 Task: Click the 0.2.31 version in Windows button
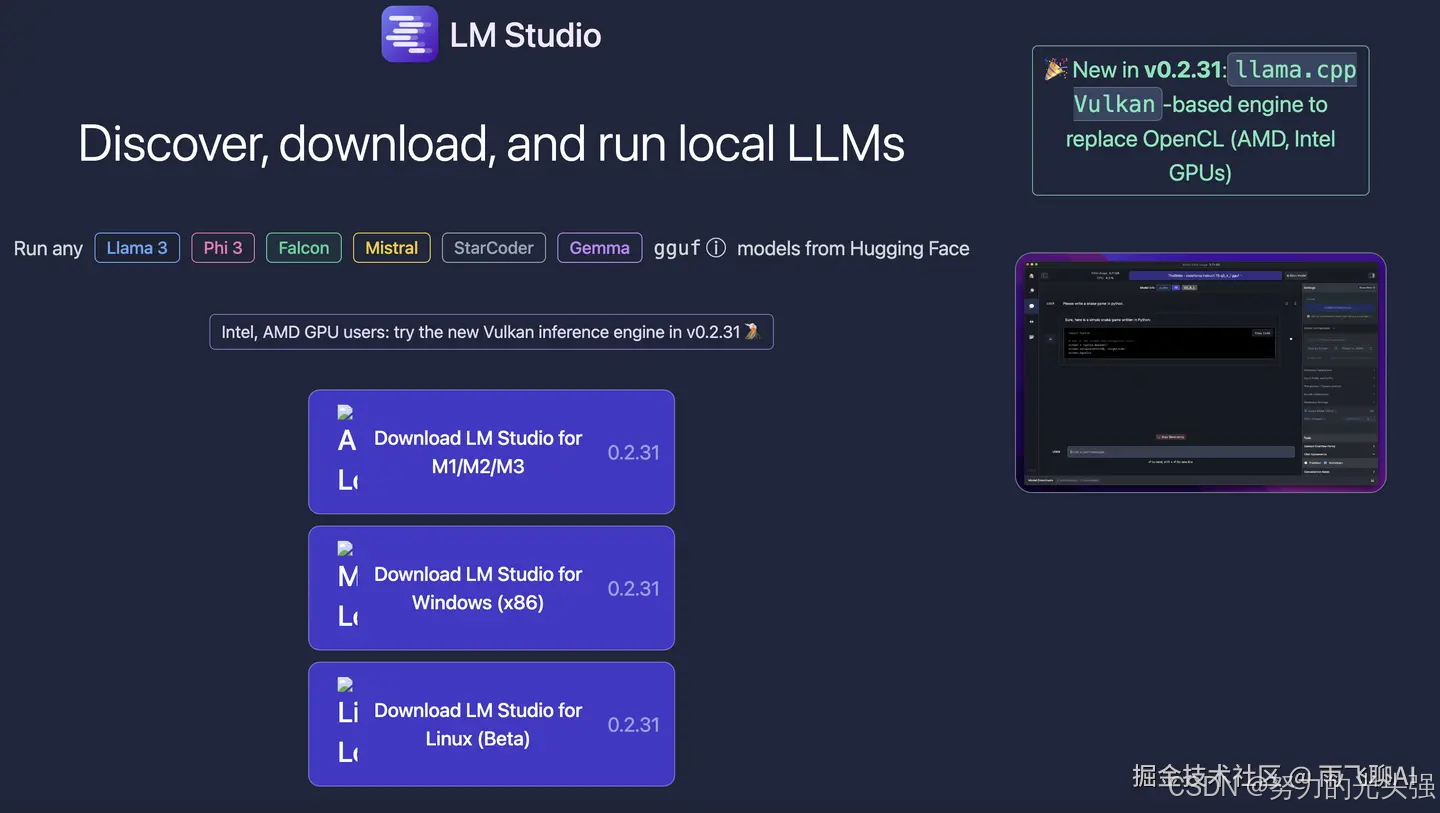634,588
